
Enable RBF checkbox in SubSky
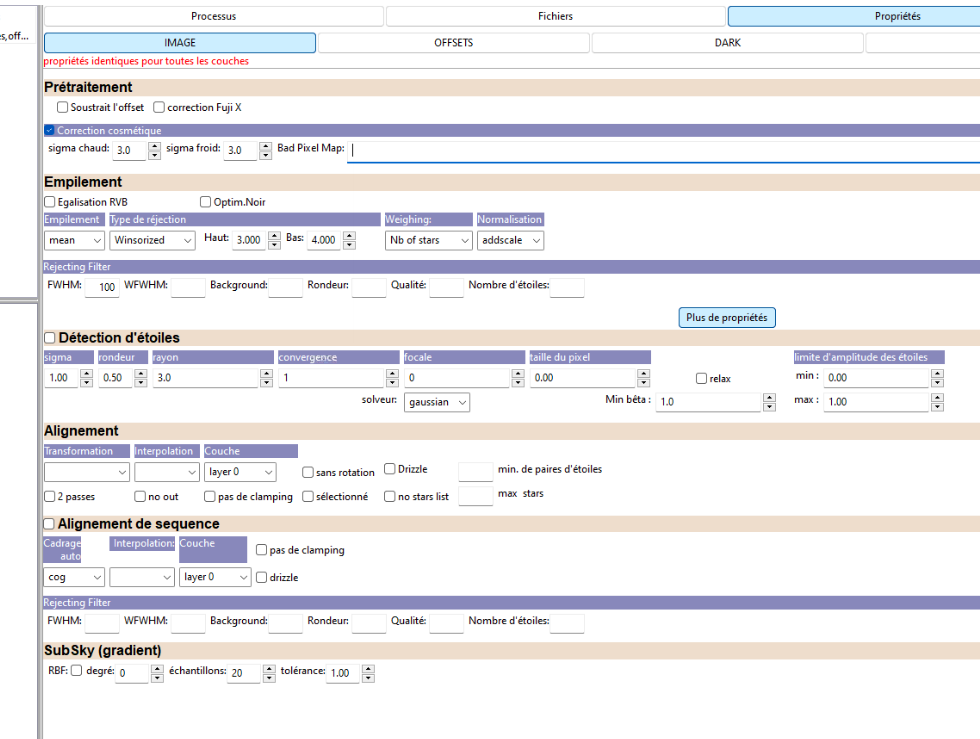[76, 670]
